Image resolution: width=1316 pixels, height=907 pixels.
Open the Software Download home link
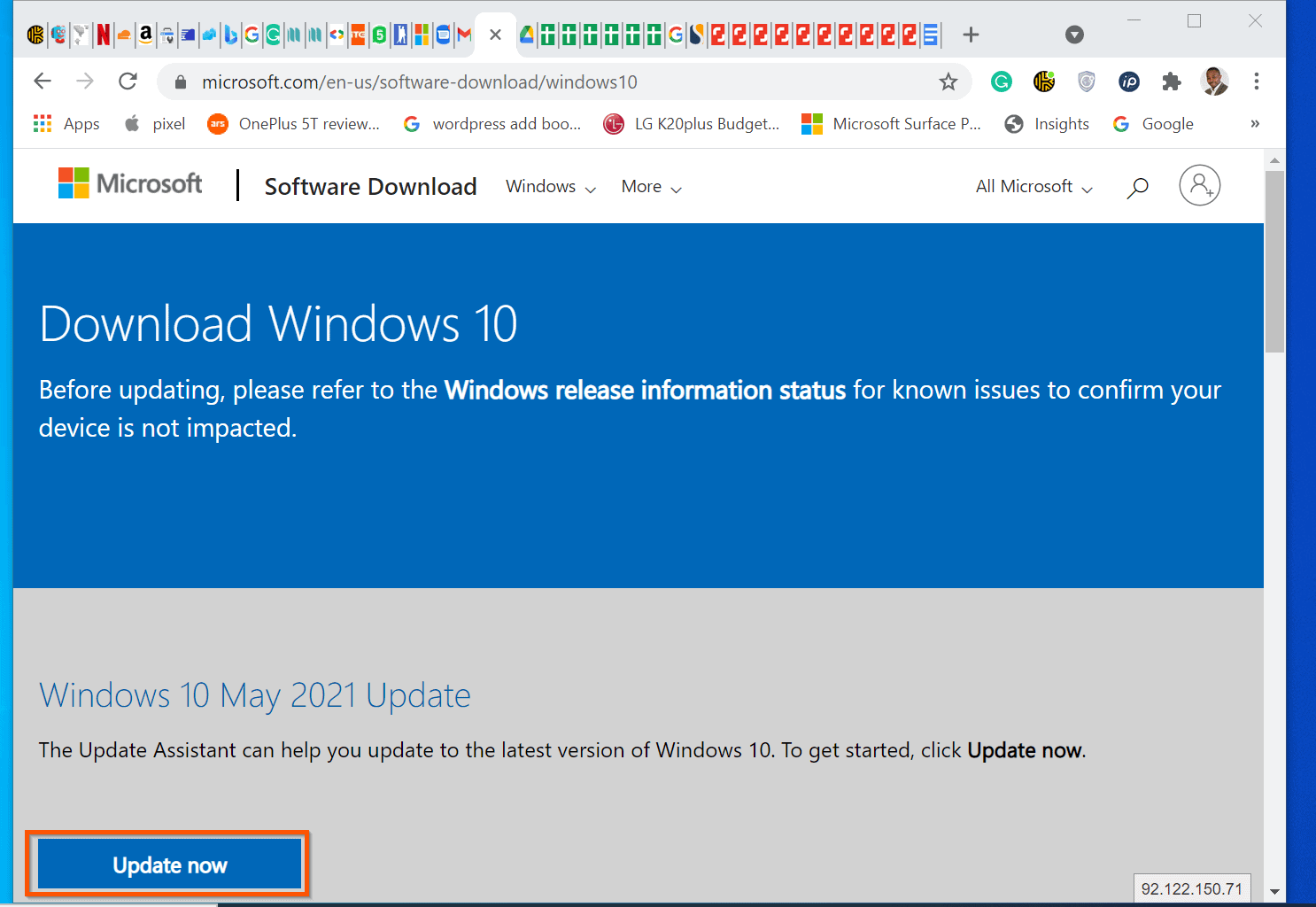pyautogui.click(x=370, y=187)
